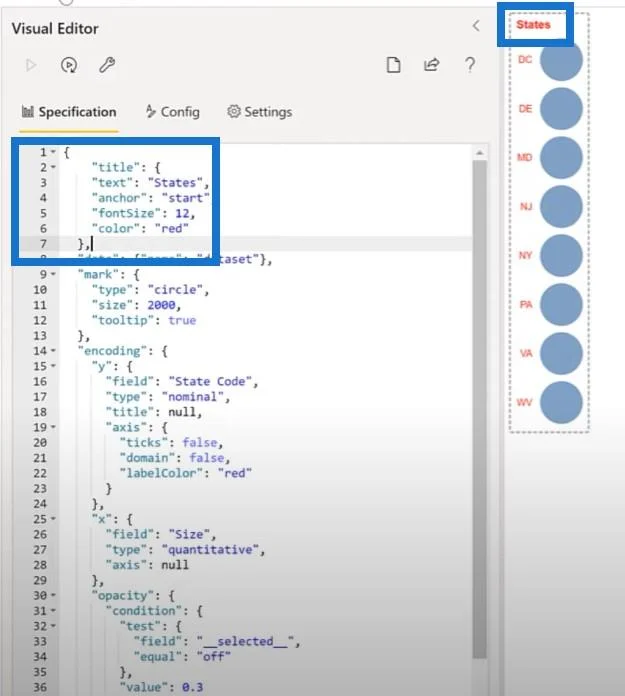Collapse the mark block fold at line 9

53,274
